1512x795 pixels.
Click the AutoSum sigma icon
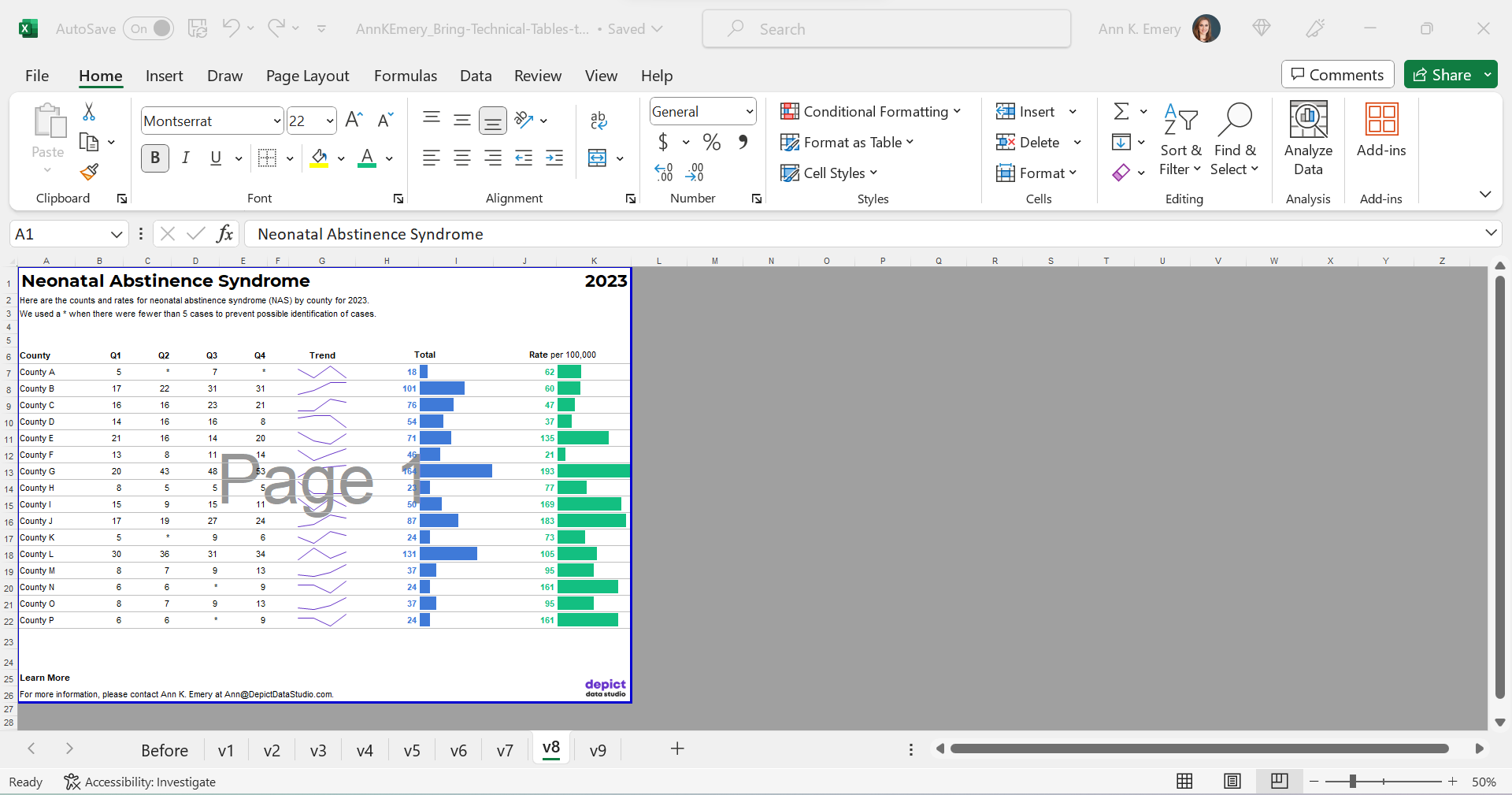[x=1121, y=111]
